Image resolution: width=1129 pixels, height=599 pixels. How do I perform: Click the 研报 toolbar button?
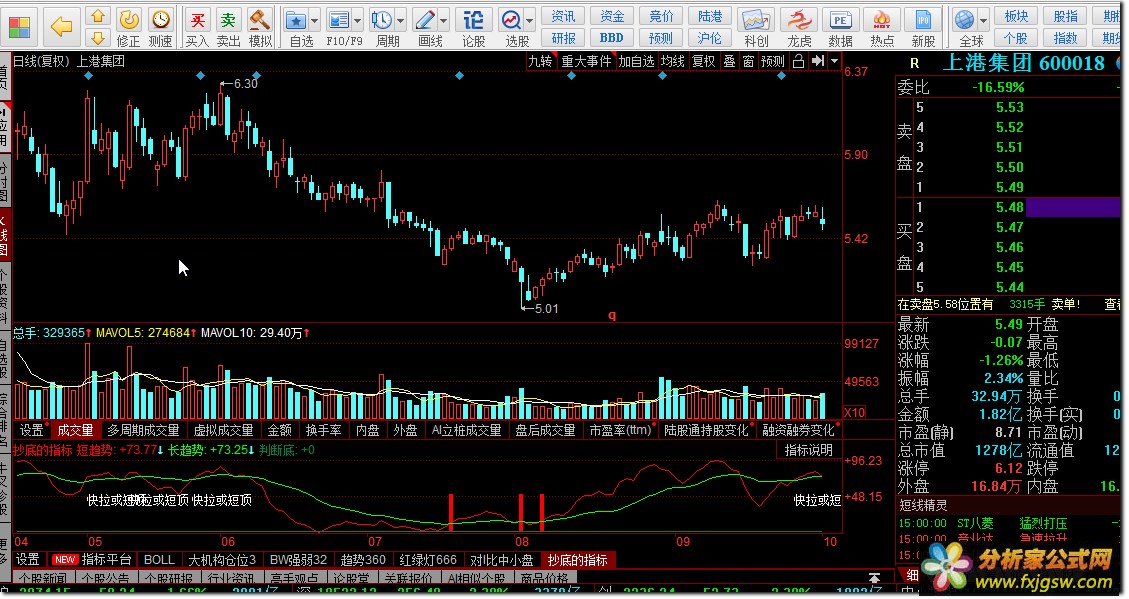[x=563, y=37]
